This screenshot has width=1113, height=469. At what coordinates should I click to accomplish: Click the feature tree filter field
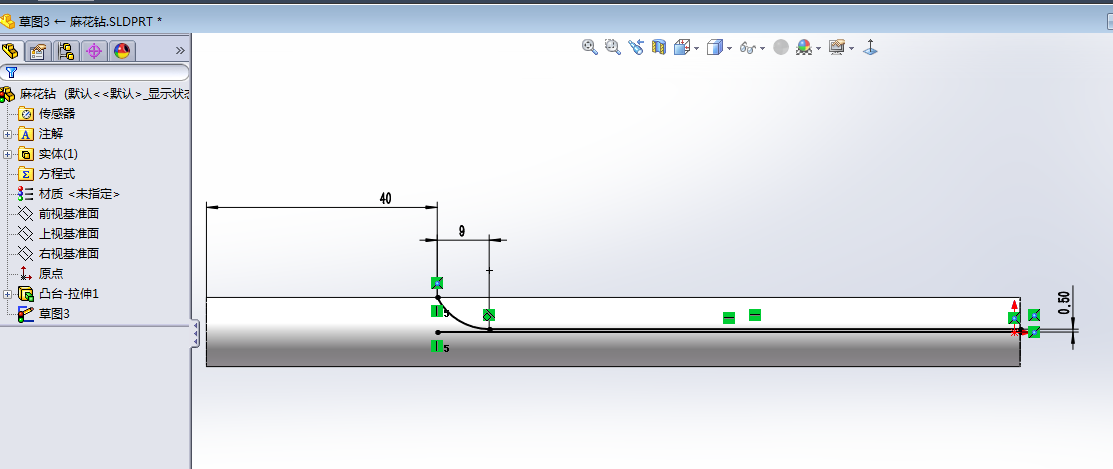pyautogui.click(x=100, y=72)
